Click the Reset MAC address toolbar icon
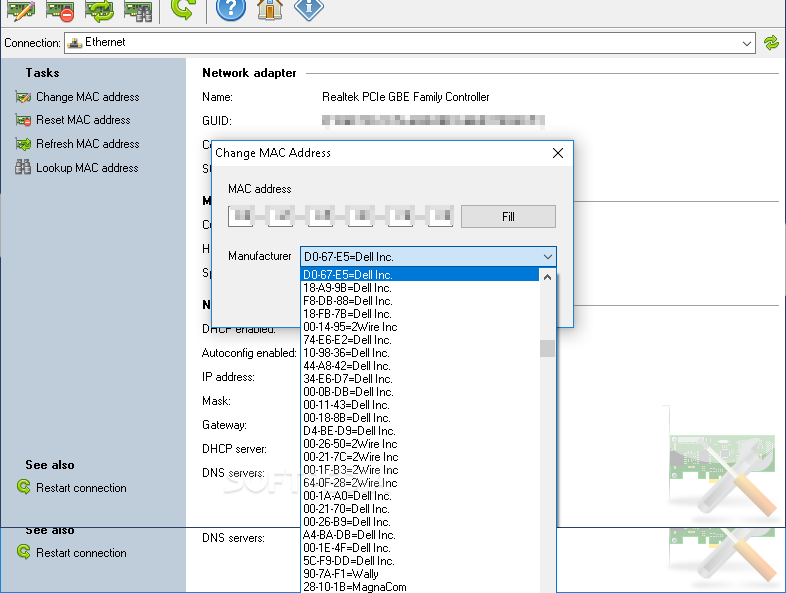The image size is (786, 593). (x=60, y=10)
